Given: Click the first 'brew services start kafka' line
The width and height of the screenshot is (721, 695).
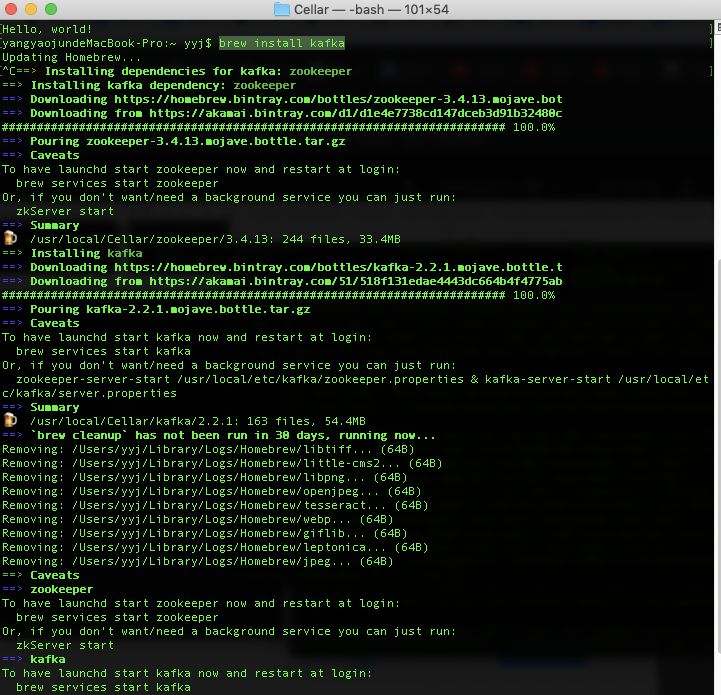Looking at the screenshot, I should click(x=103, y=351).
